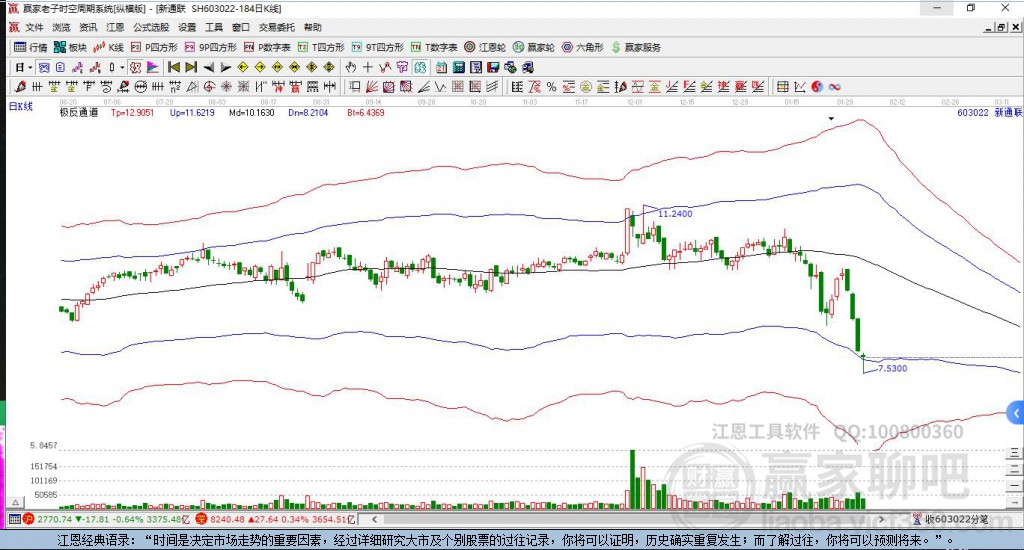This screenshot has height=550, width=1024.
Task: Open the 文件 menu
Action: point(34,27)
